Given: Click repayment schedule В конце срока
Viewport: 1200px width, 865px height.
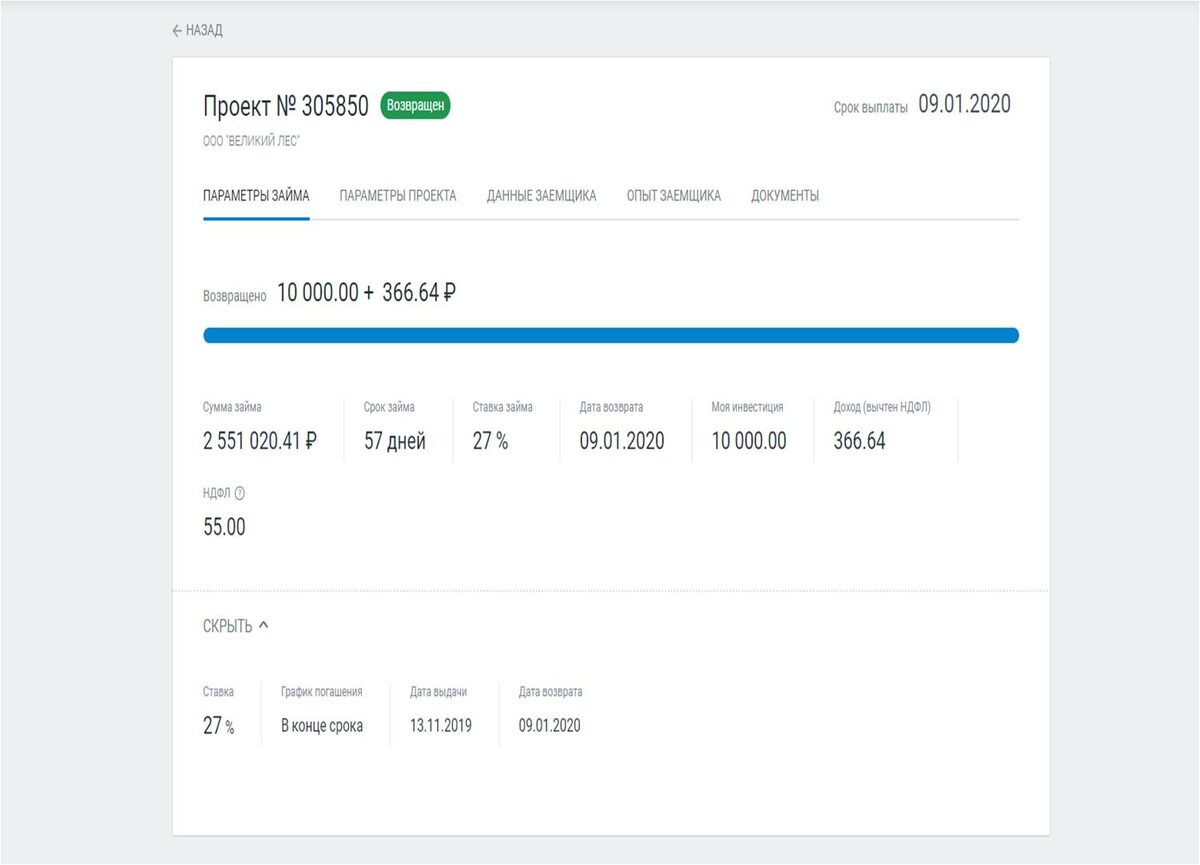Looking at the screenshot, I should click(322, 726).
